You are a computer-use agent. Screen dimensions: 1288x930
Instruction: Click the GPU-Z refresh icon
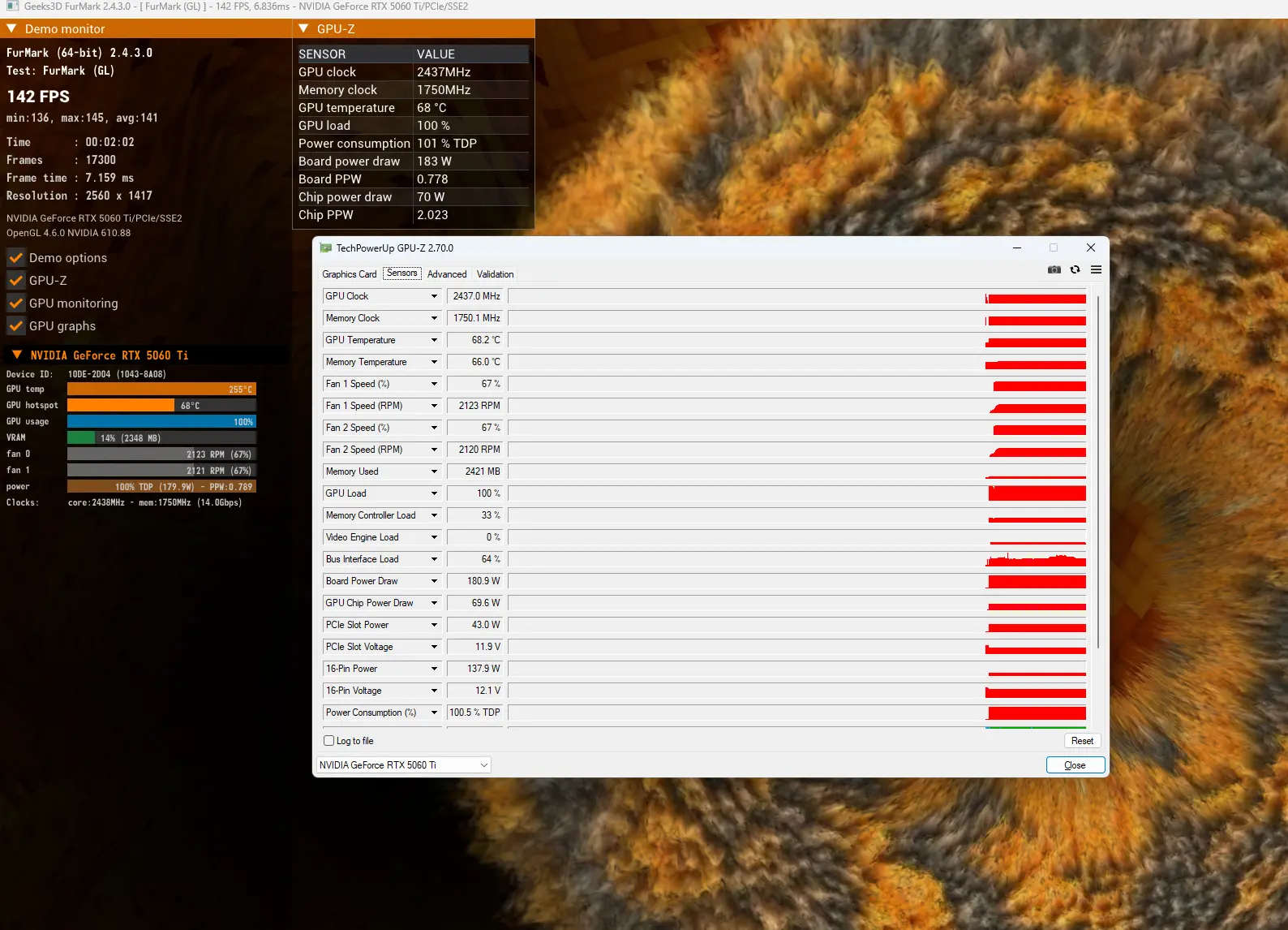[1075, 269]
